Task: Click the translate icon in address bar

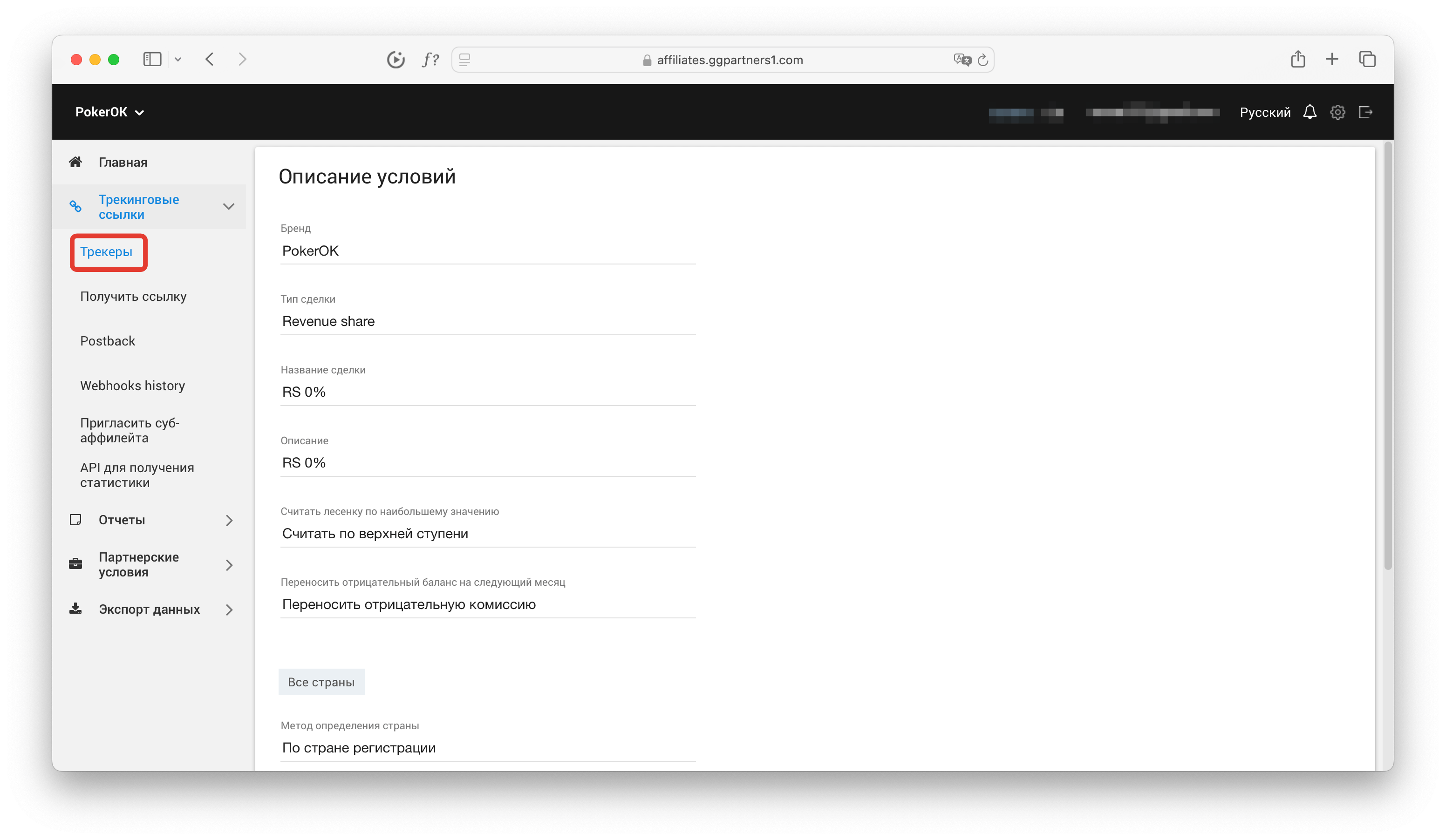Action: (x=962, y=60)
